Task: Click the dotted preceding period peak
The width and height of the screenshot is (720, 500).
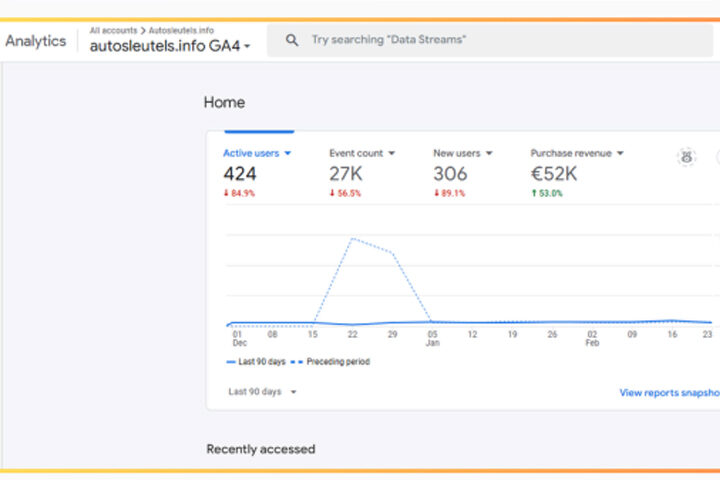Action: [x=352, y=239]
